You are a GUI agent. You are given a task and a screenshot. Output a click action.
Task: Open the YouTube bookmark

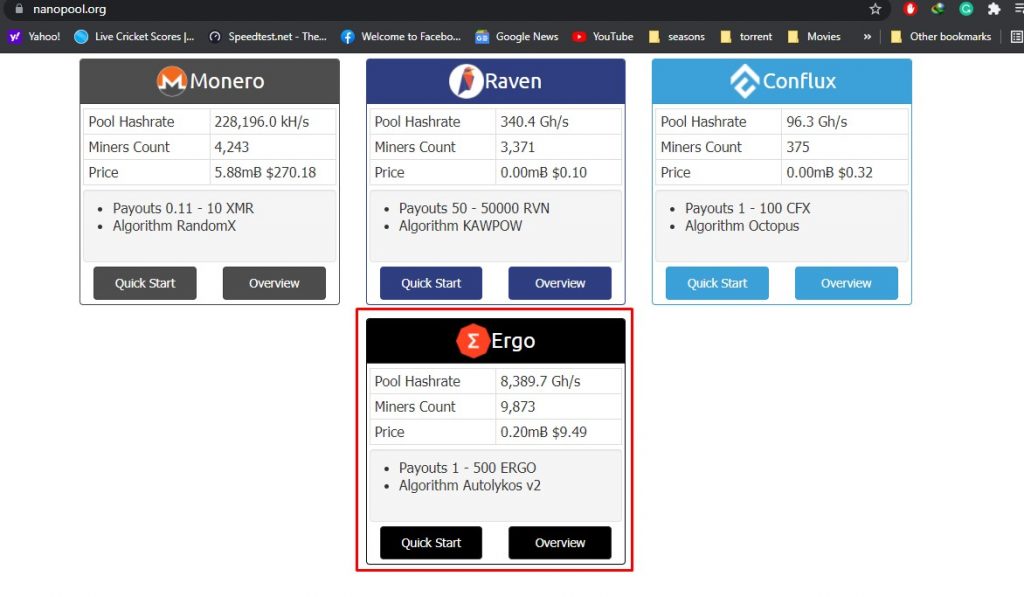(602, 37)
